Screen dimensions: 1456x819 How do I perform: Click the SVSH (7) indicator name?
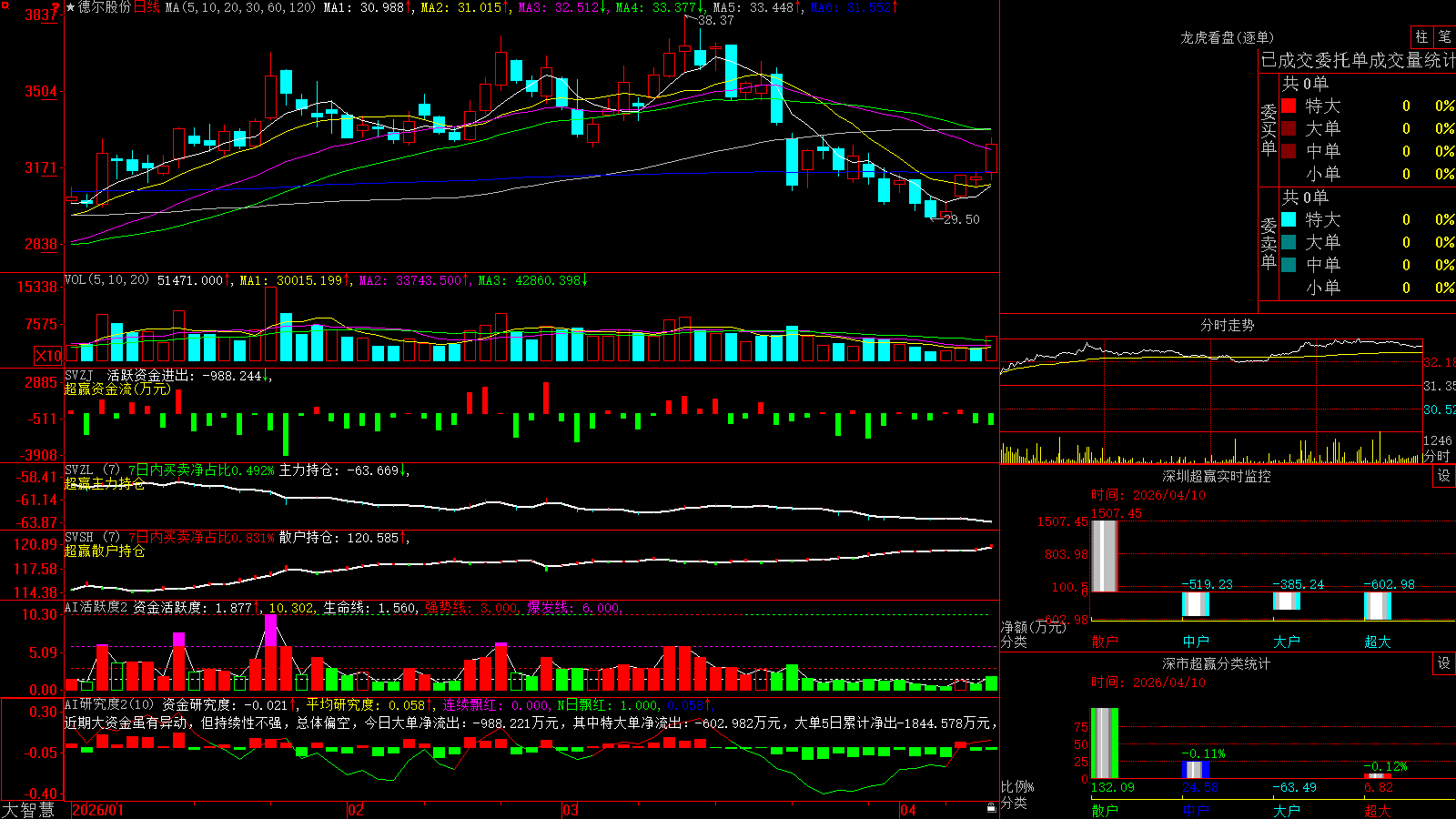point(93,538)
